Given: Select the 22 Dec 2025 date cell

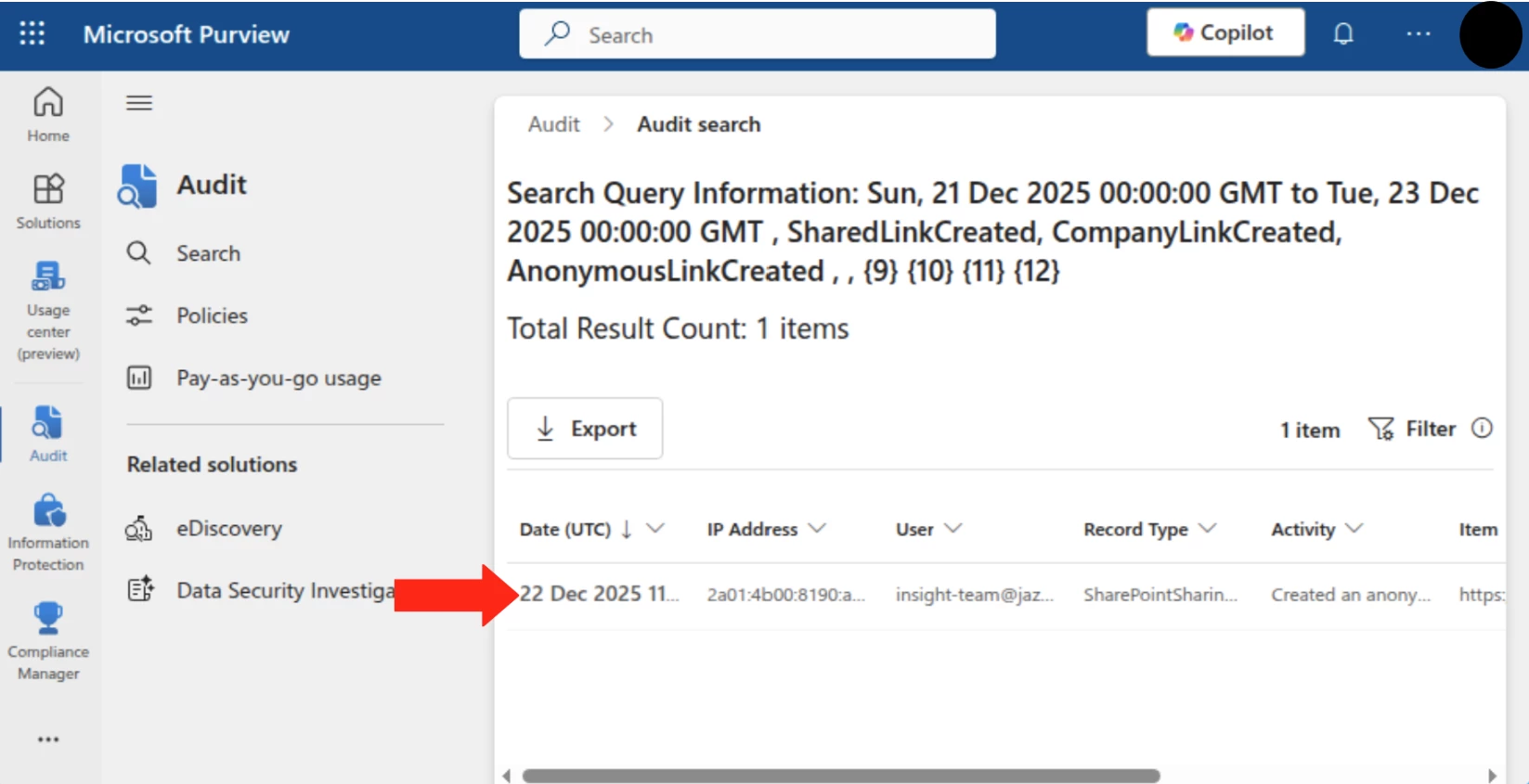Looking at the screenshot, I should [x=600, y=594].
